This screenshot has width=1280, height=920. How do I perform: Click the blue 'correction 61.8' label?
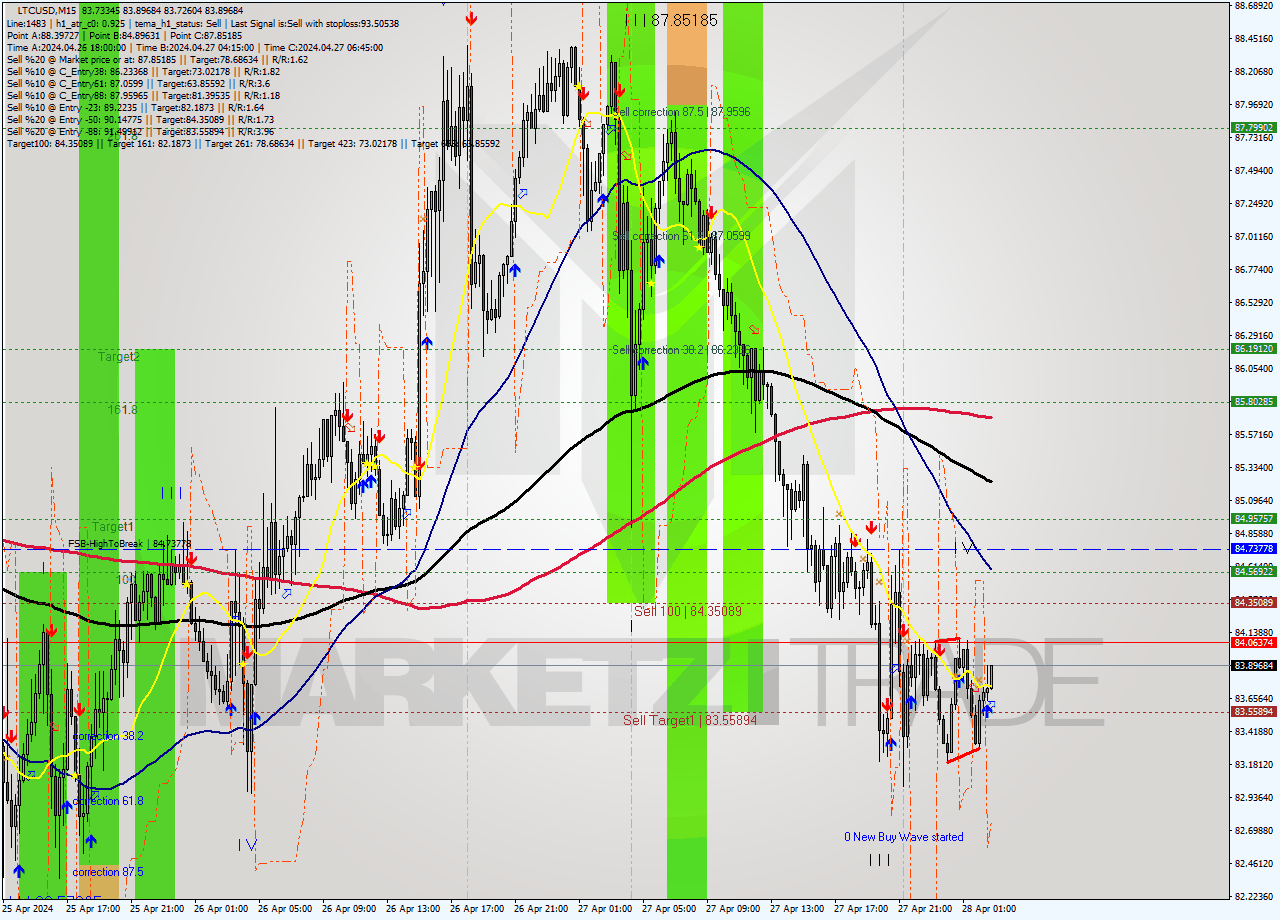(108, 801)
